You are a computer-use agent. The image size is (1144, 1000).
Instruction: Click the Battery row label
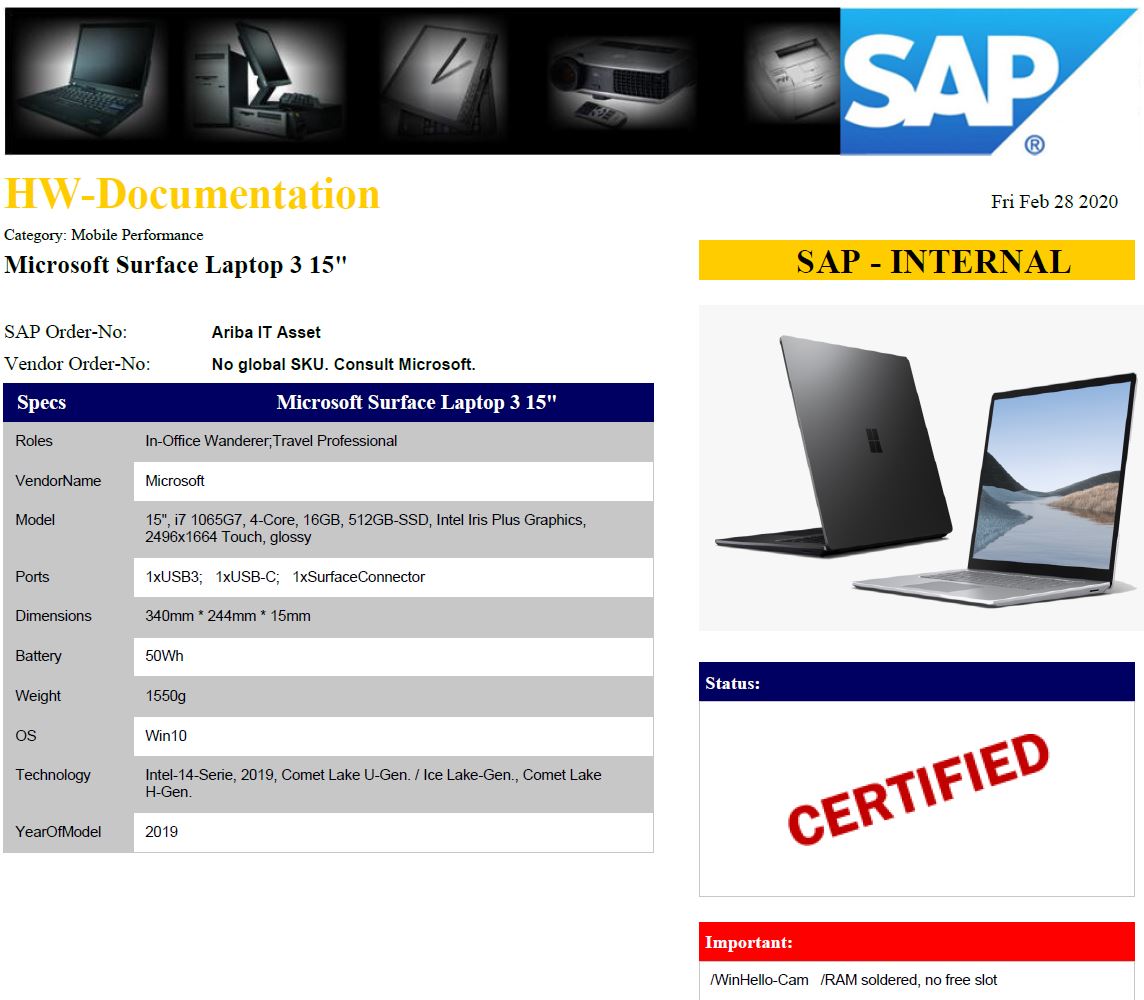tap(38, 656)
